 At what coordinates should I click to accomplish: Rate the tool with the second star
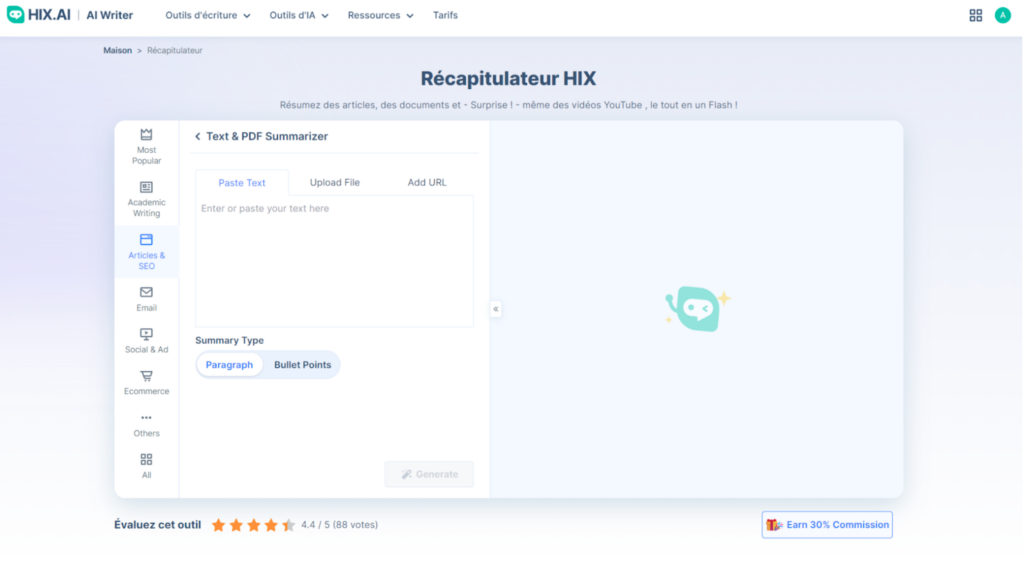(x=236, y=525)
